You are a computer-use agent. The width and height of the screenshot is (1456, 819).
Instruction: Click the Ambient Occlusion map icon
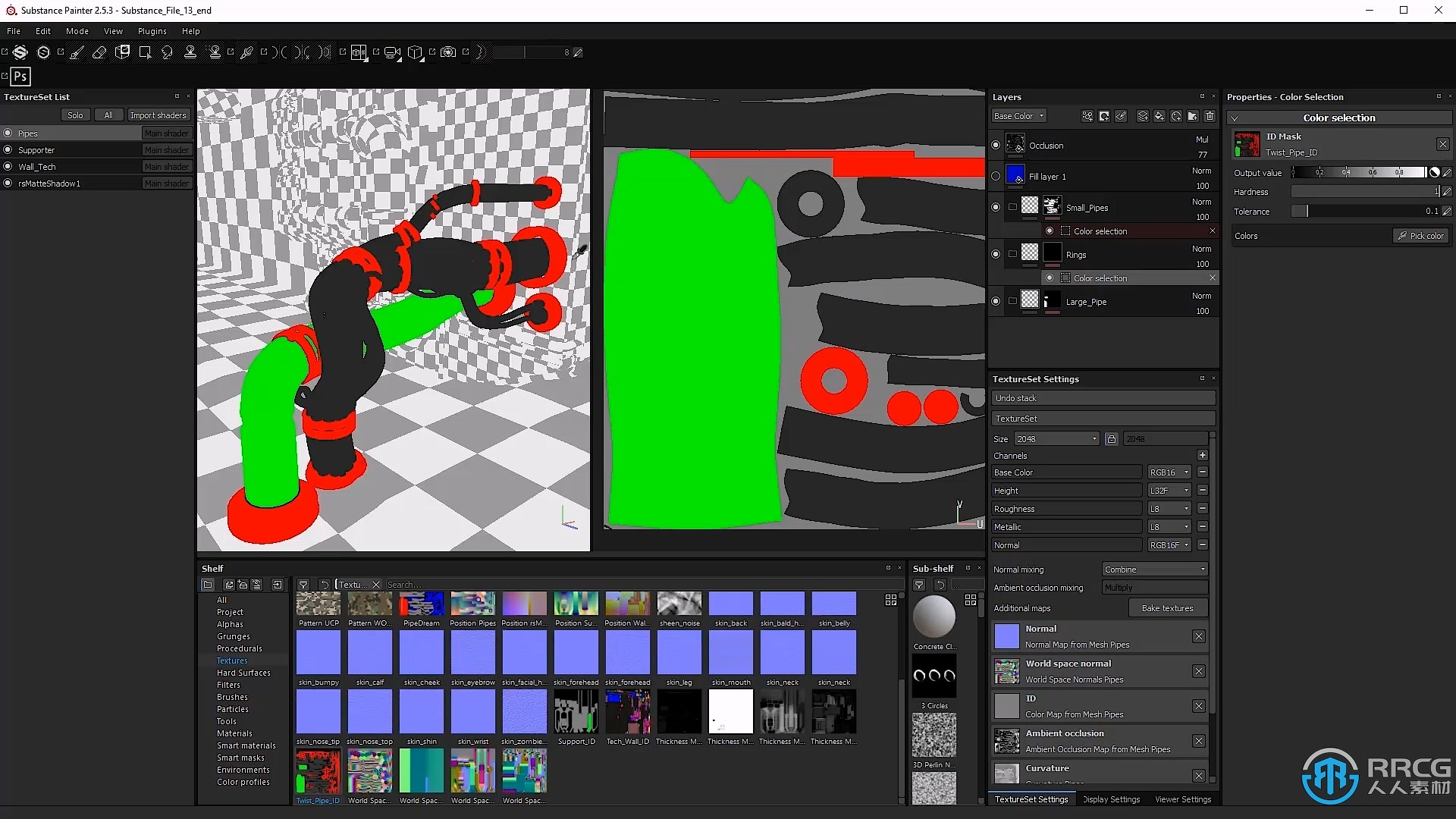pyautogui.click(x=1006, y=740)
